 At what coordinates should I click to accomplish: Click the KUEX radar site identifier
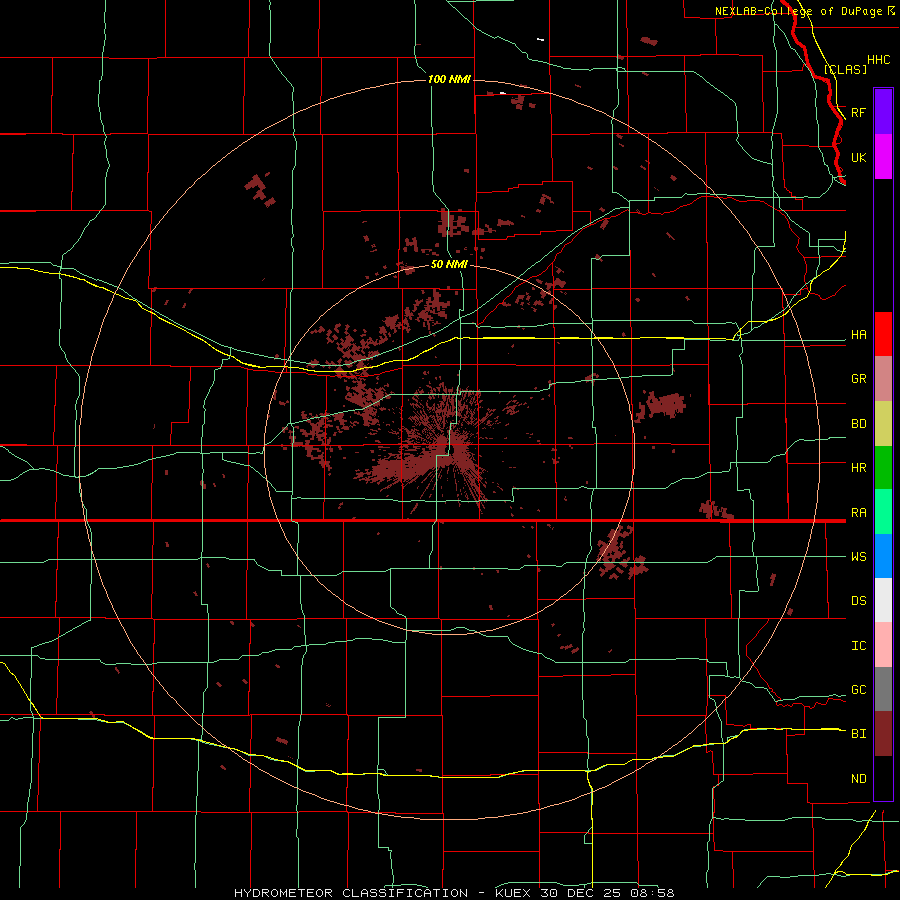514,893
